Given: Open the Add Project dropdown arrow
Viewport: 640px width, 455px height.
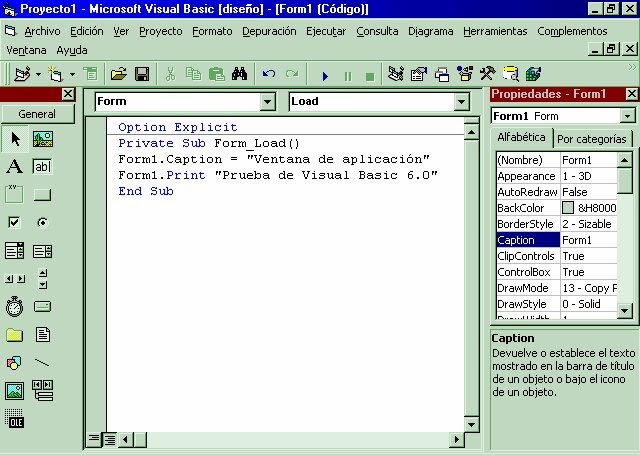Looking at the screenshot, I should (x=38, y=75).
